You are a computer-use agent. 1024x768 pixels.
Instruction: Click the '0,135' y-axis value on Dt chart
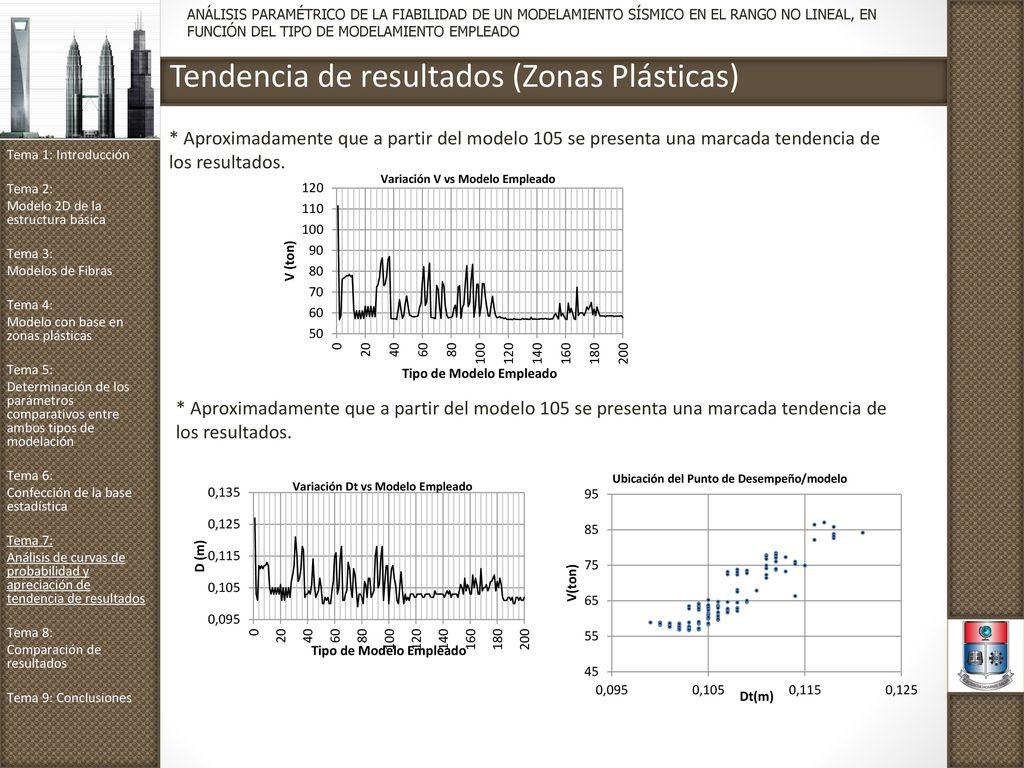224,493
